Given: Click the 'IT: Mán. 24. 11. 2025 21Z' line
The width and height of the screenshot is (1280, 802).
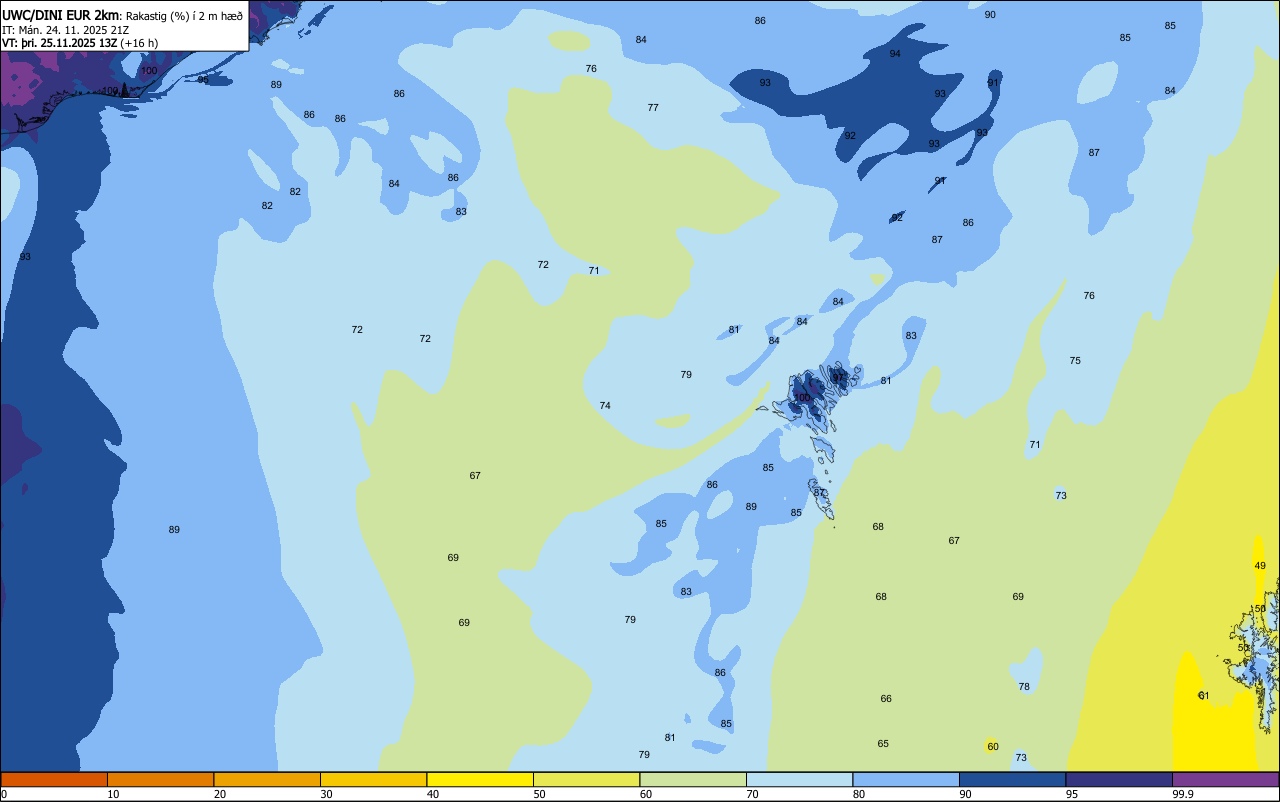Looking at the screenshot, I should coord(65,29).
